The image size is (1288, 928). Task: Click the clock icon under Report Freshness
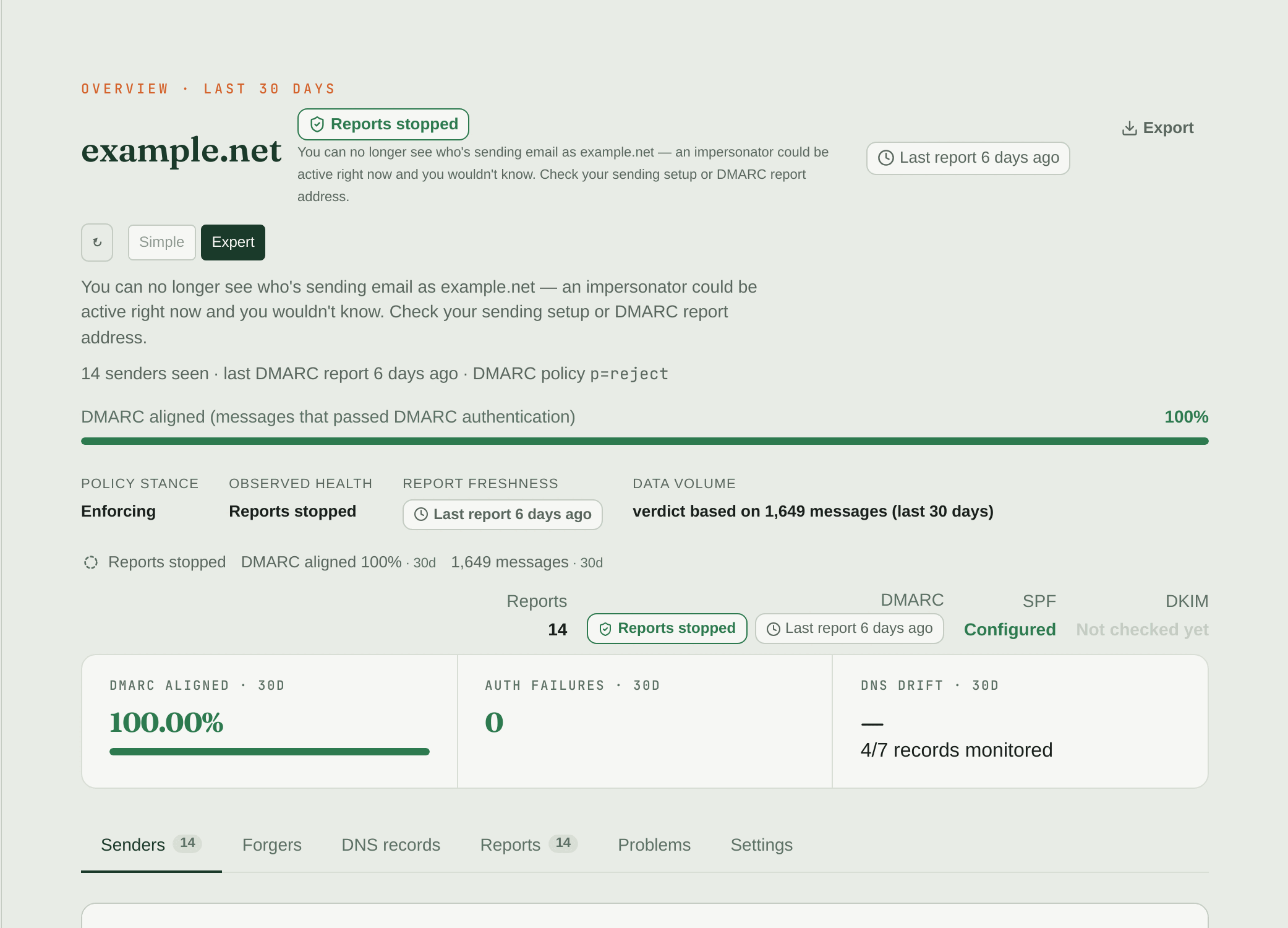click(x=421, y=514)
